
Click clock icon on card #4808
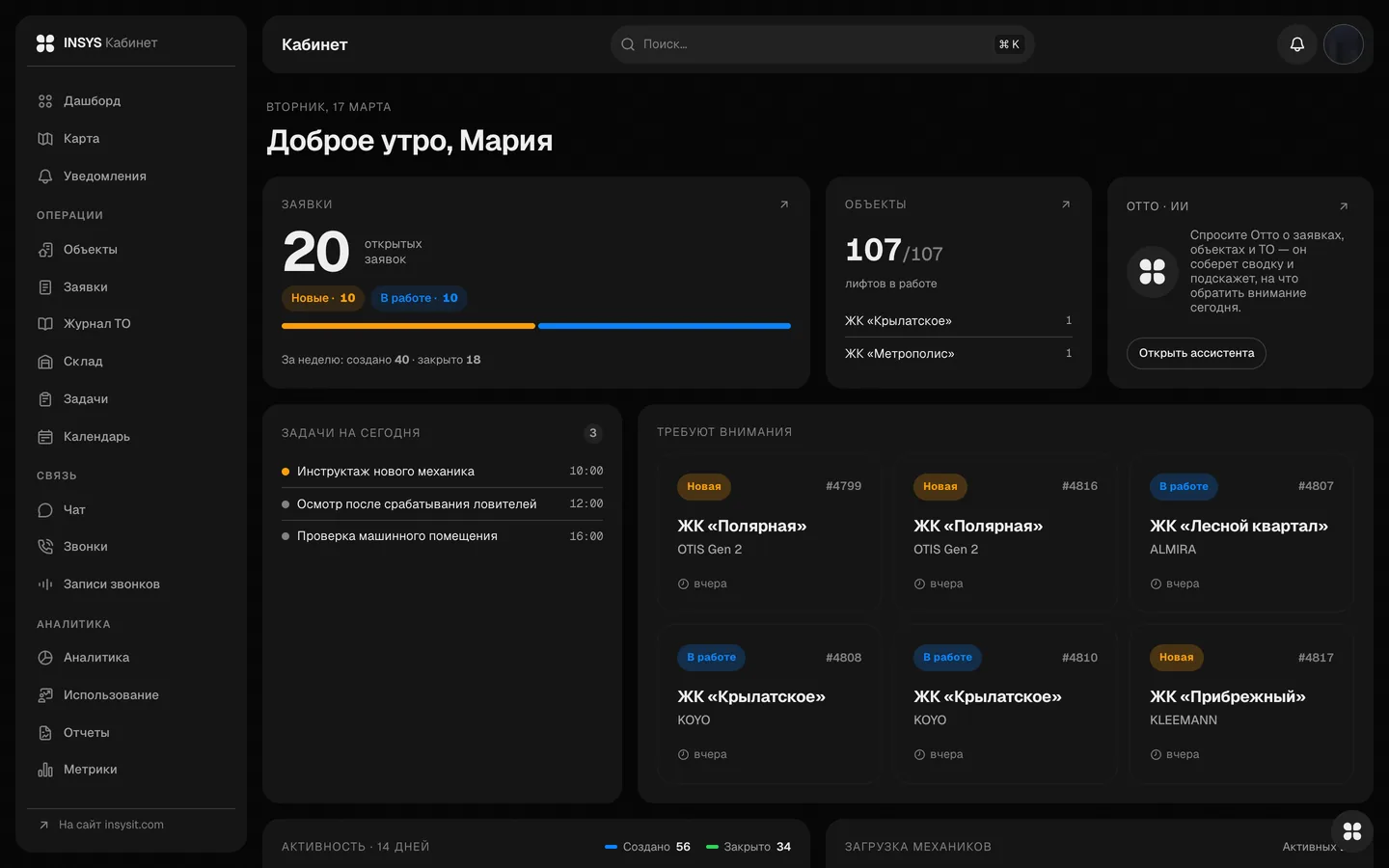(683, 755)
